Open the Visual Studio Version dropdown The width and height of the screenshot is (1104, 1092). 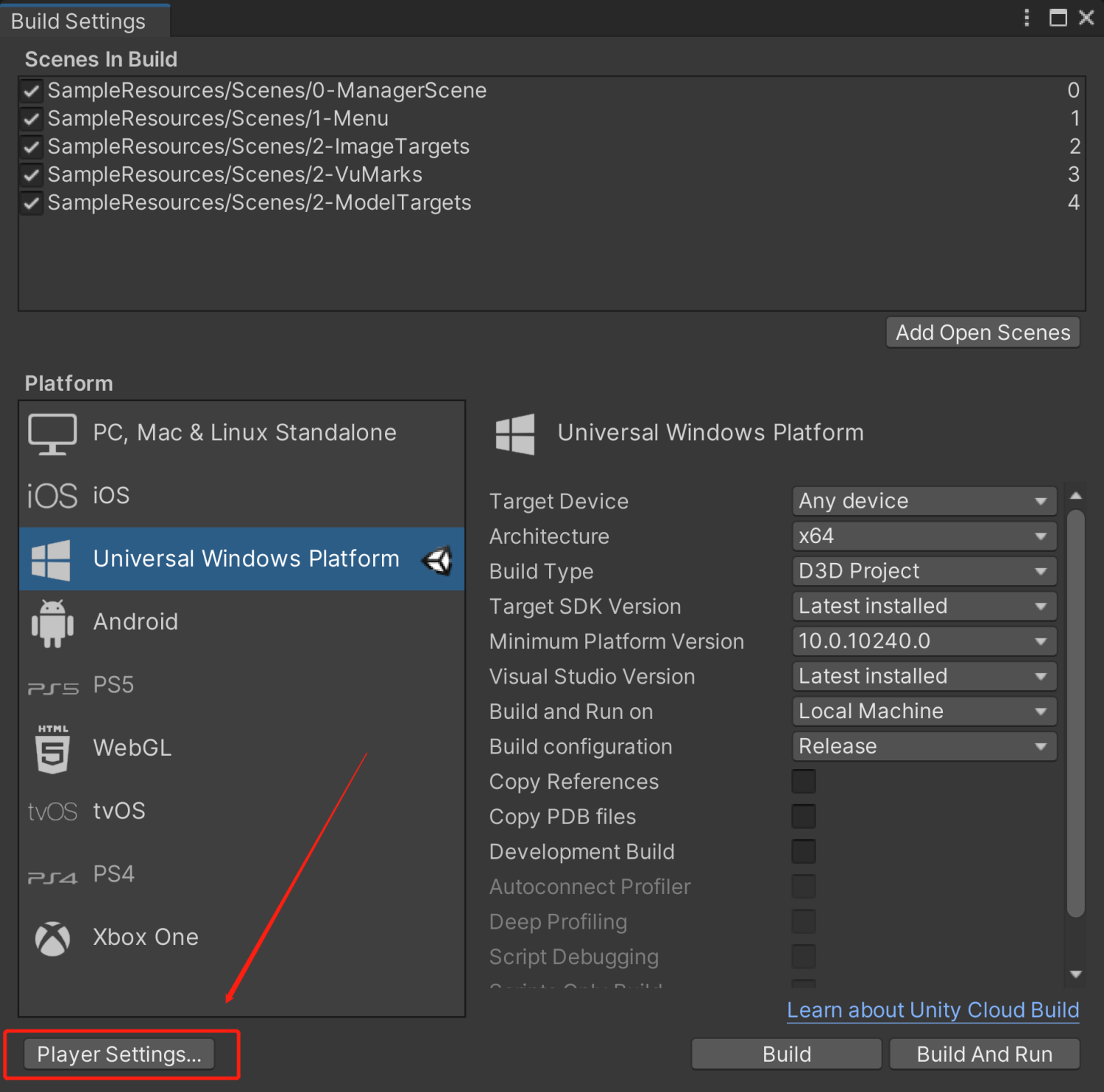924,676
